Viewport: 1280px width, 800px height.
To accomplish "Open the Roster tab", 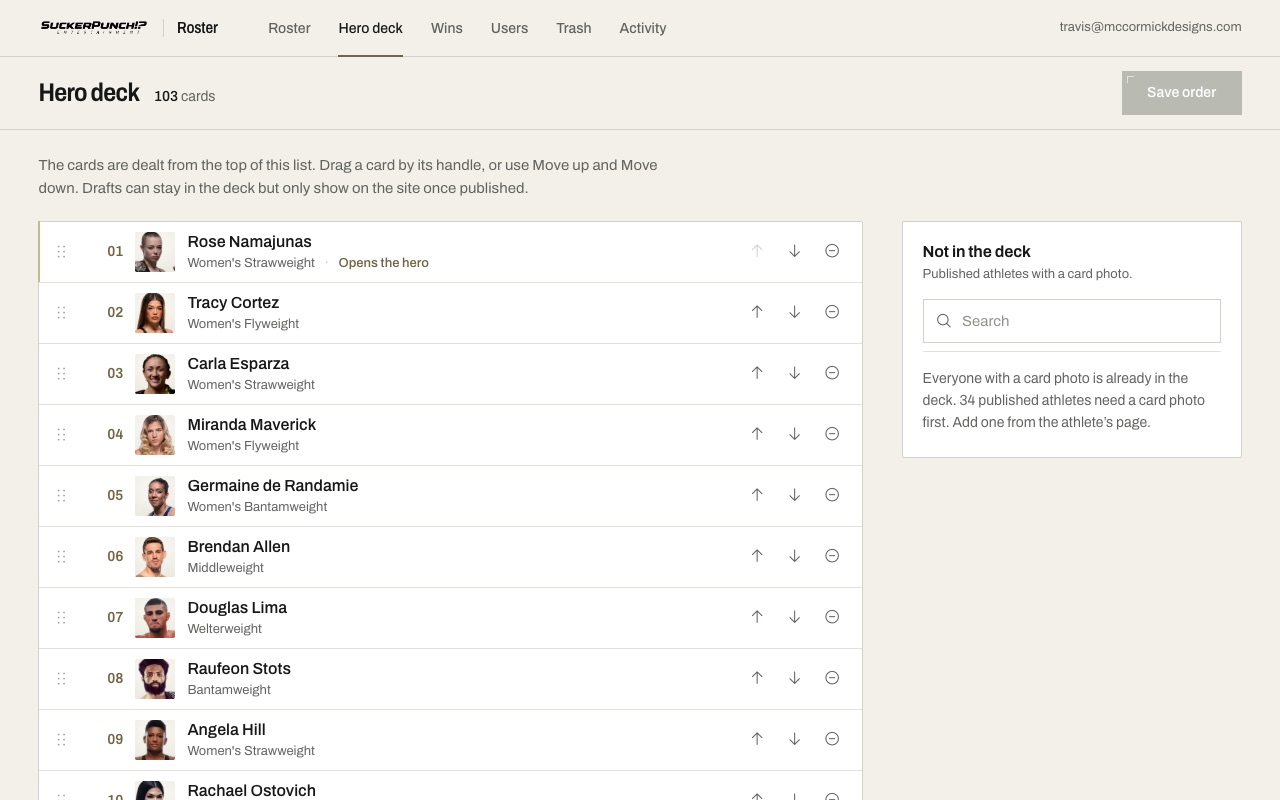I will tap(289, 28).
